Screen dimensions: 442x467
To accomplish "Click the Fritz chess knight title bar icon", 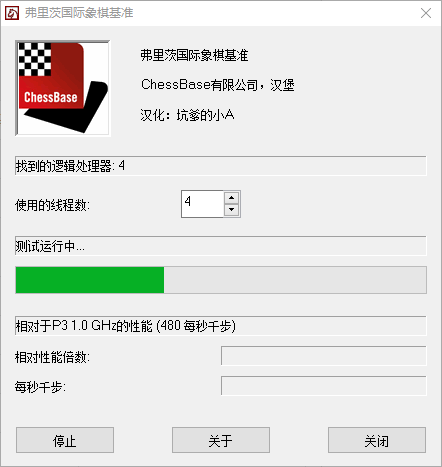I will pyautogui.click(x=12, y=13).
